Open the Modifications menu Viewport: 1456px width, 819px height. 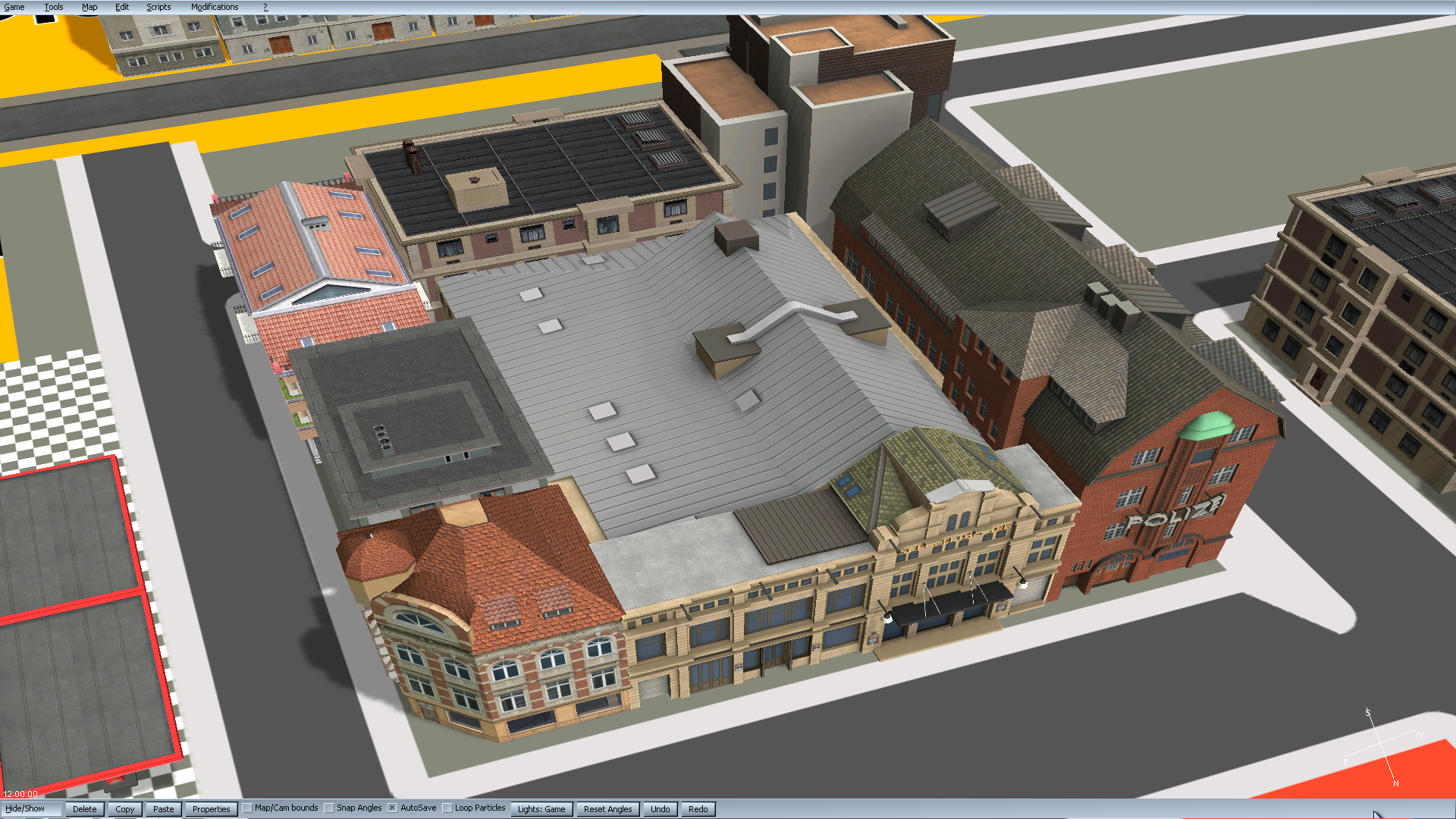click(x=215, y=7)
